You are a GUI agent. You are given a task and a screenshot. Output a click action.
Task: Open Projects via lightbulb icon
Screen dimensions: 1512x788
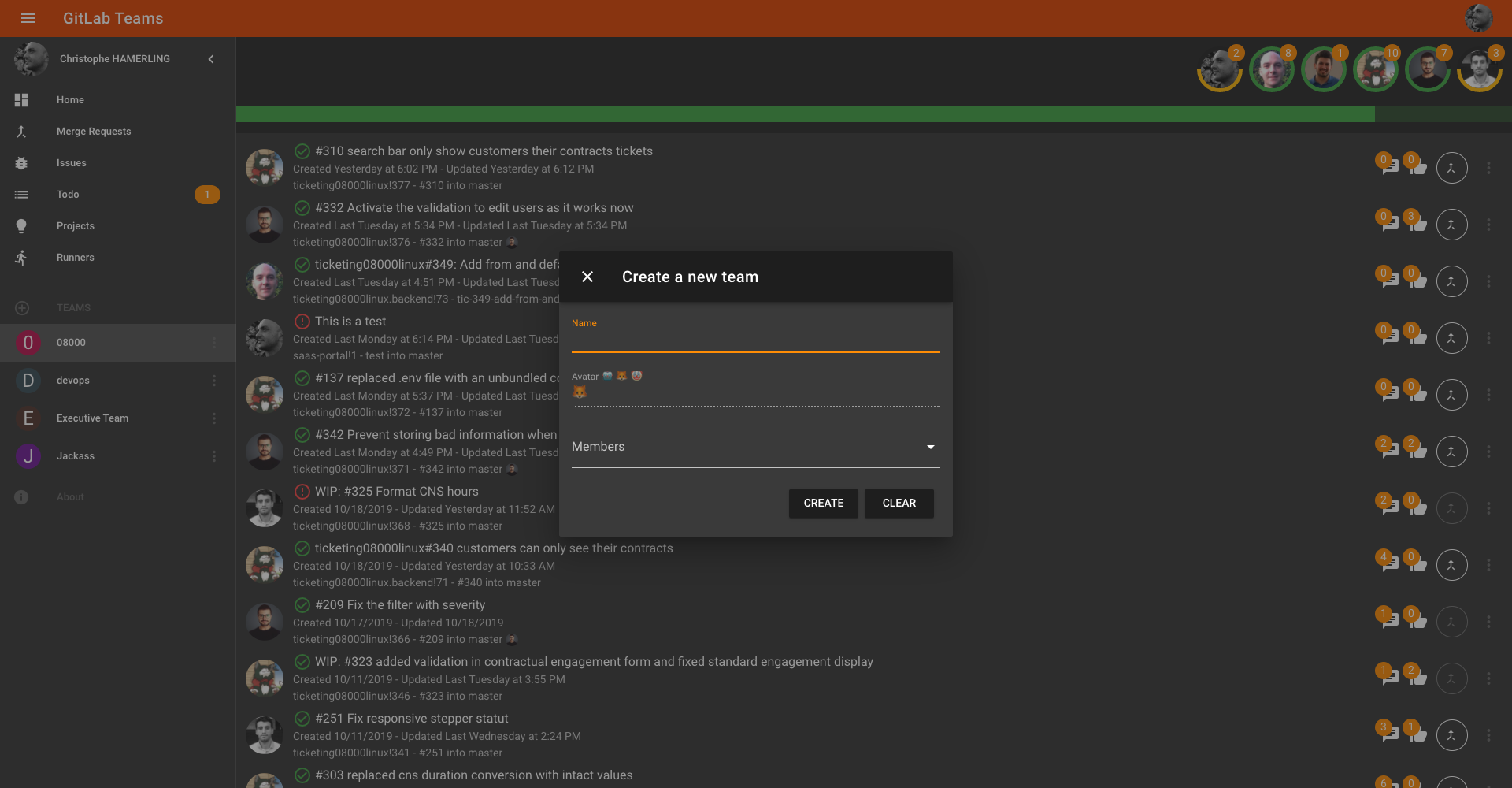21,225
